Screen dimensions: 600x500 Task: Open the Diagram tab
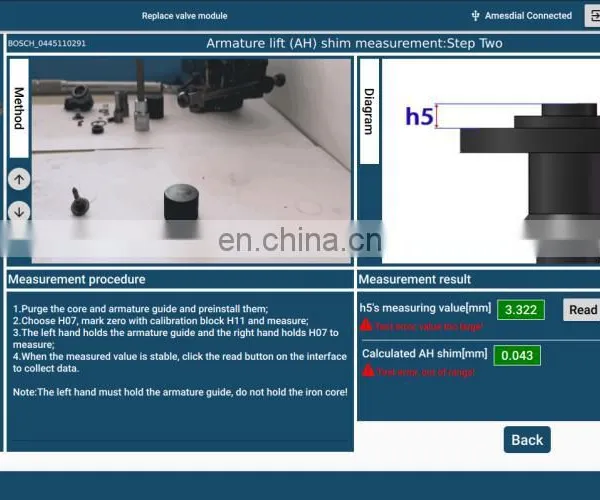coord(369,111)
